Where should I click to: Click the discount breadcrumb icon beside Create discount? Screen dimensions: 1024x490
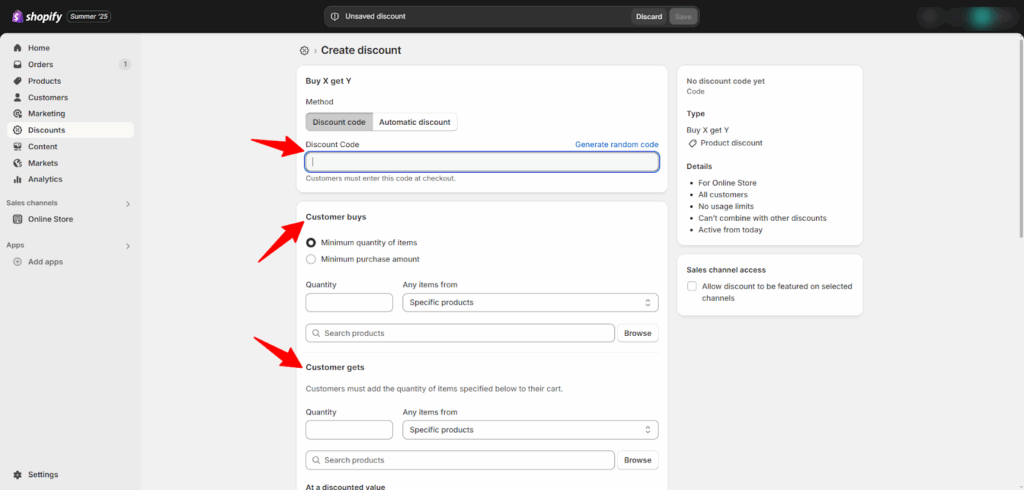(x=304, y=50)
